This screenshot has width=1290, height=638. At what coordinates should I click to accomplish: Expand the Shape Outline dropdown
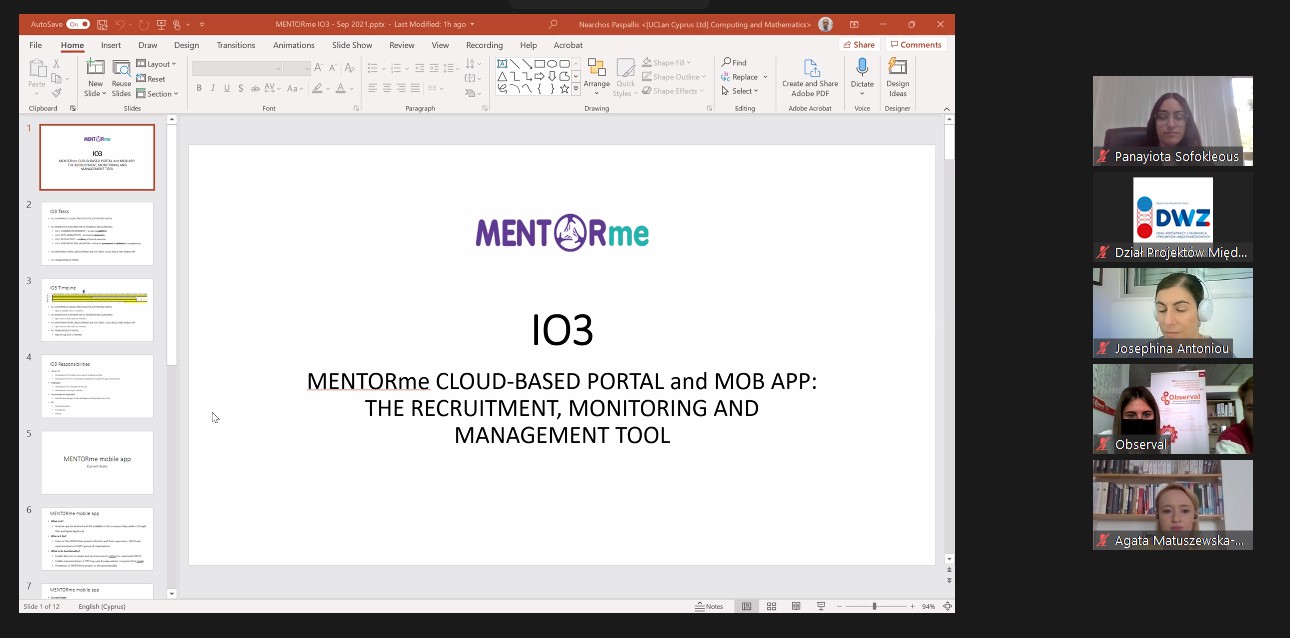click(675, 77)
